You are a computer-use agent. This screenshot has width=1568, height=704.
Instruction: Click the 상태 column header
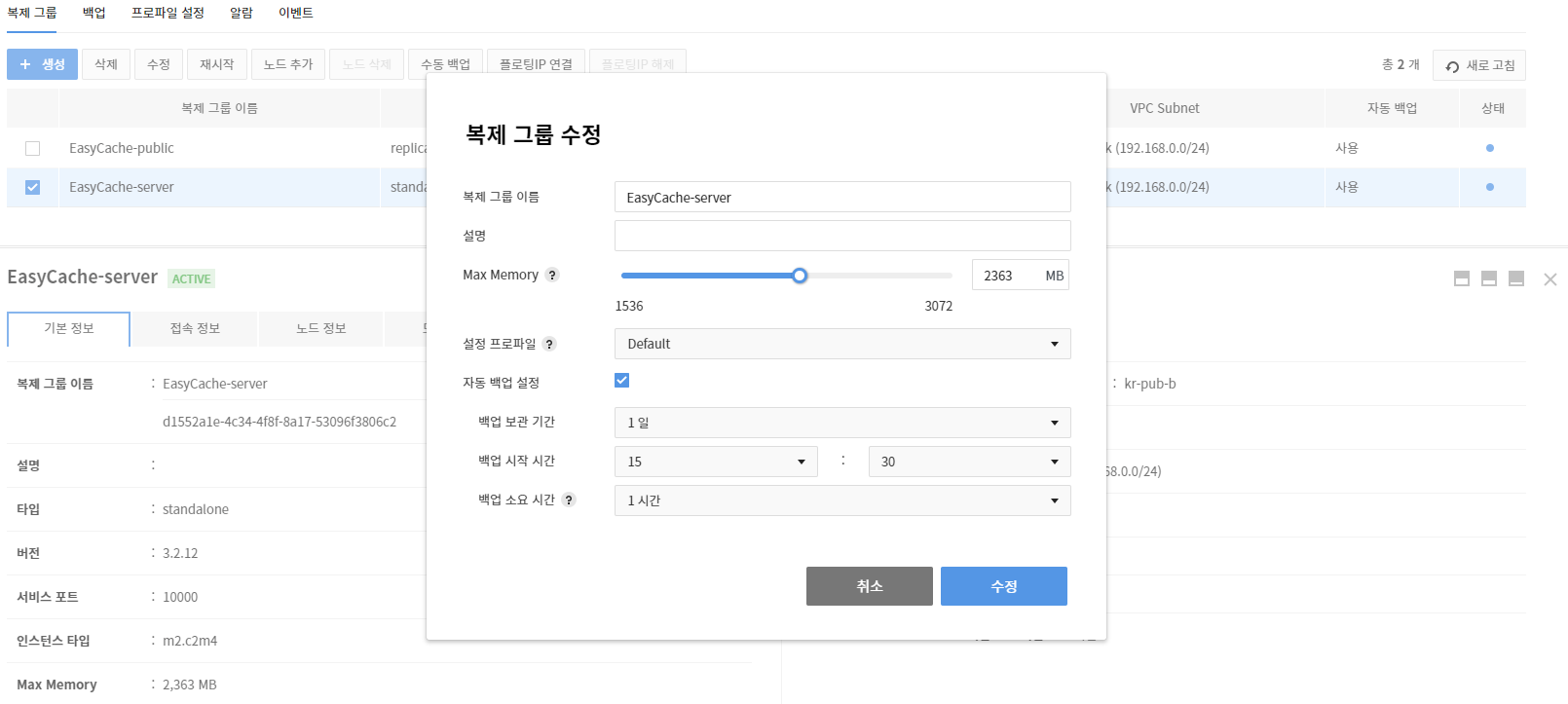pos(1493,108)
